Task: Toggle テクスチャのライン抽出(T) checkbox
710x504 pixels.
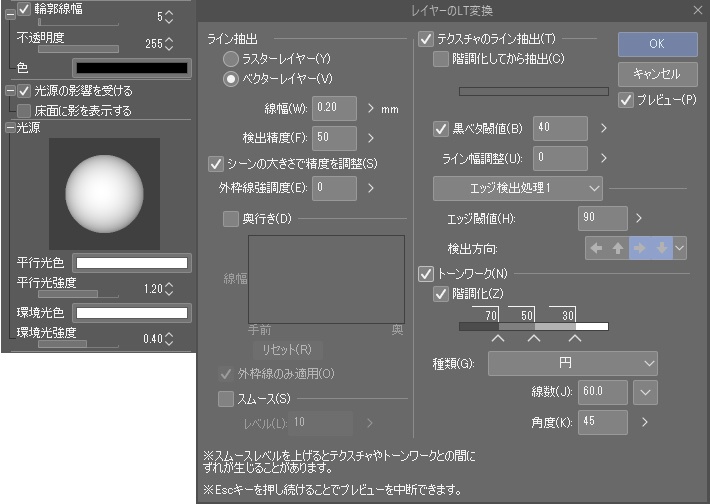Action: click(426, 39)
